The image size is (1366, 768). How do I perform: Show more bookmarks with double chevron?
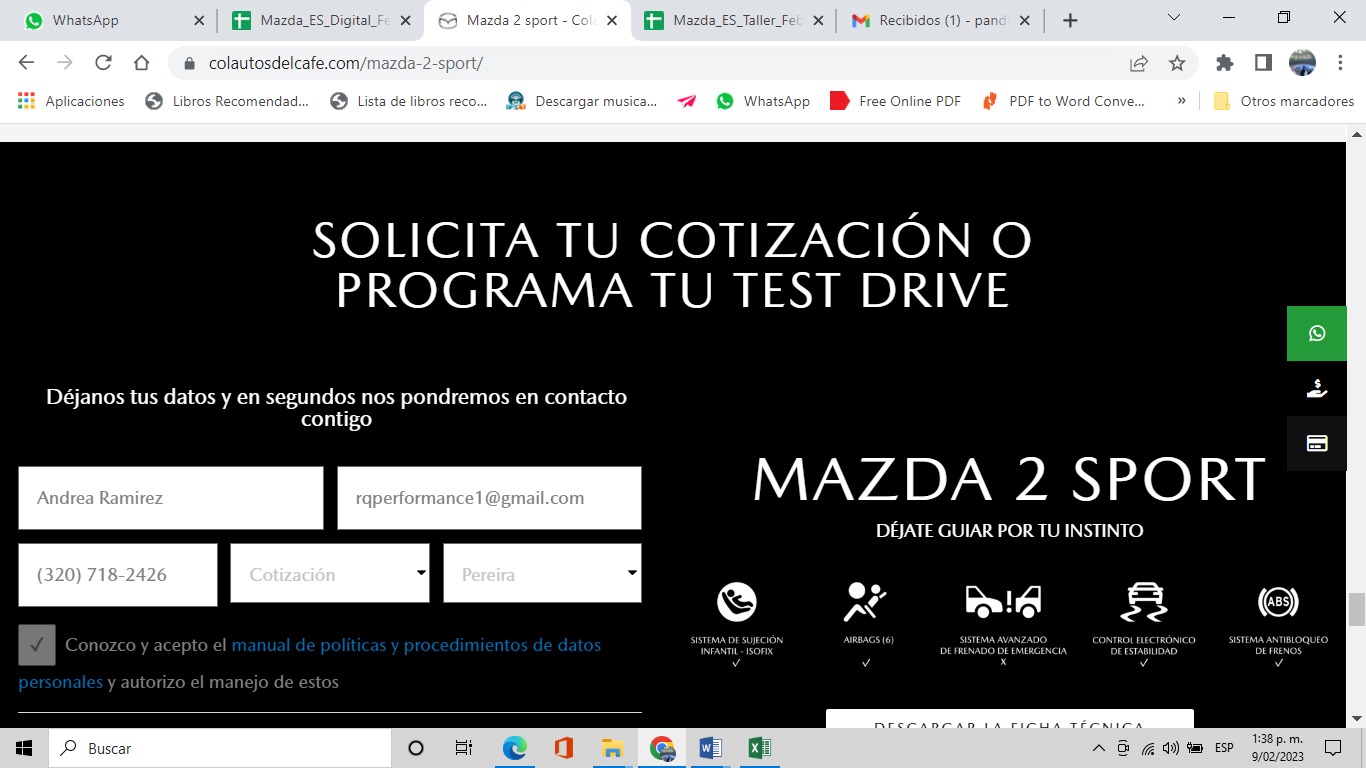tap(1182, 101)
